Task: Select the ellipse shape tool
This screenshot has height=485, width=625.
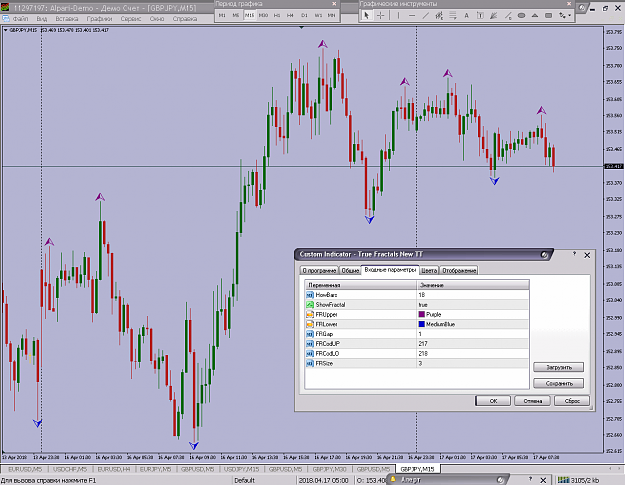Action: [521, 16]
